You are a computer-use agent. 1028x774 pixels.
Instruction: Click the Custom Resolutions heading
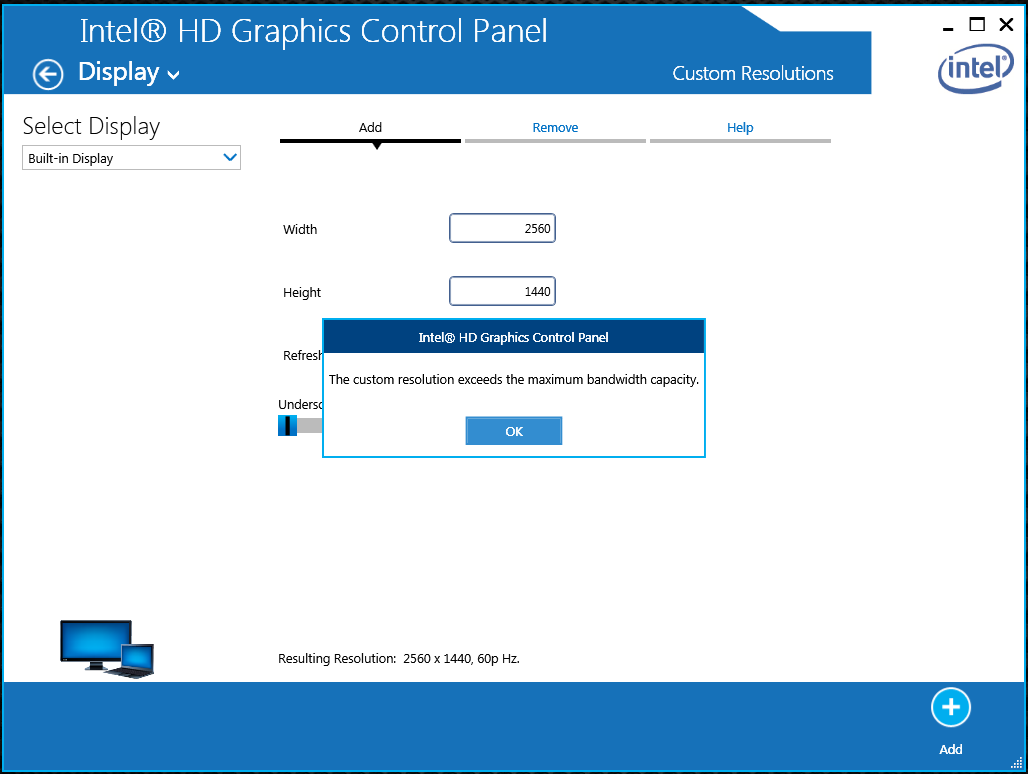[x=753, y=73]
